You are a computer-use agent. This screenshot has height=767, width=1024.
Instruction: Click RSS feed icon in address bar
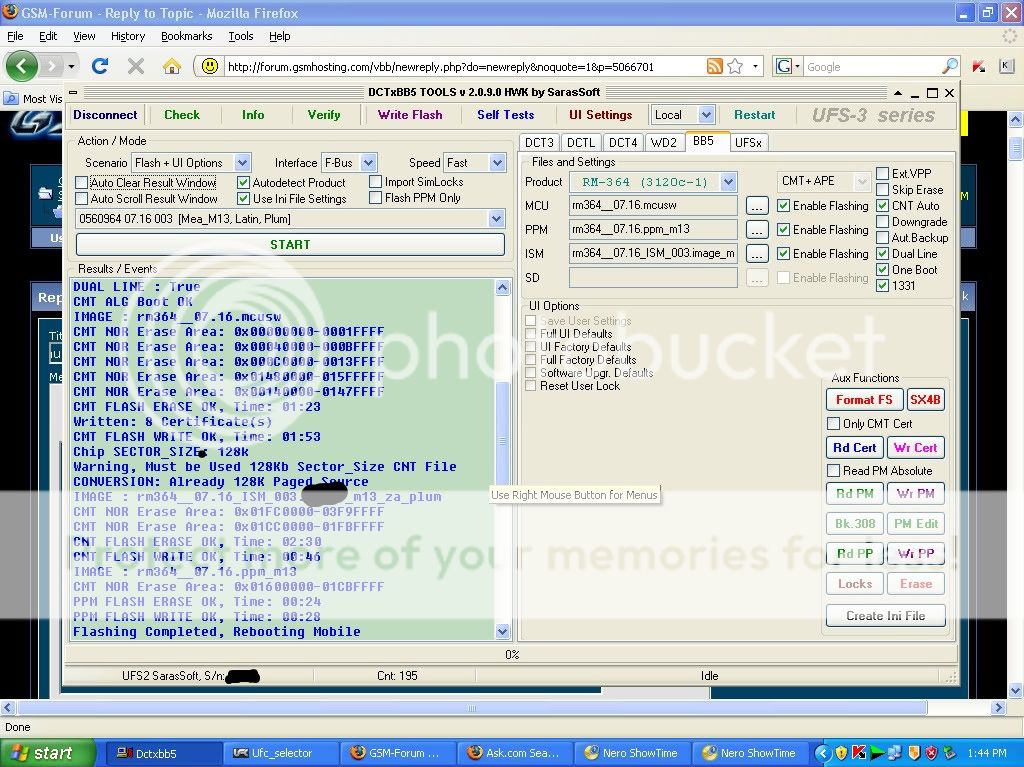[714, 66]
